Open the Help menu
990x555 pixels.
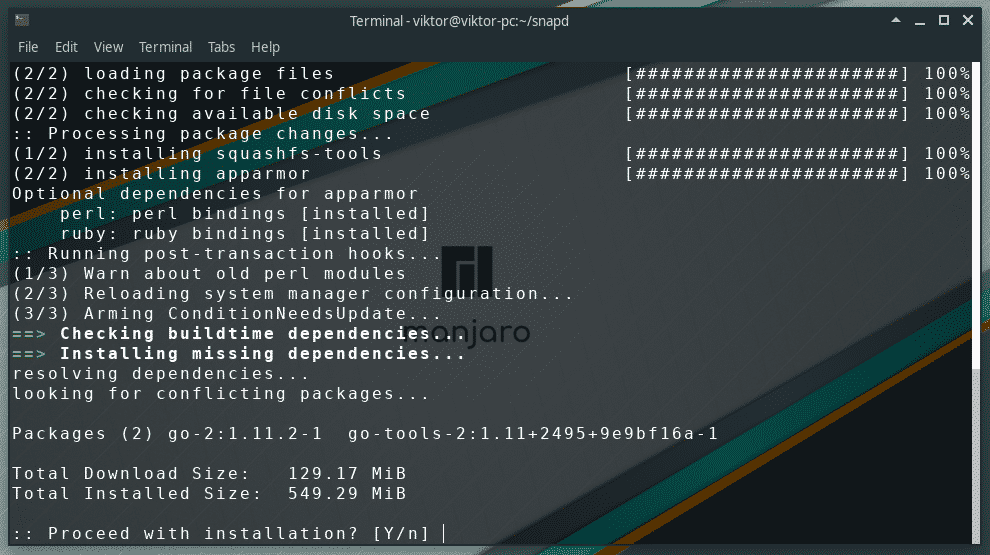click(265, 47)
